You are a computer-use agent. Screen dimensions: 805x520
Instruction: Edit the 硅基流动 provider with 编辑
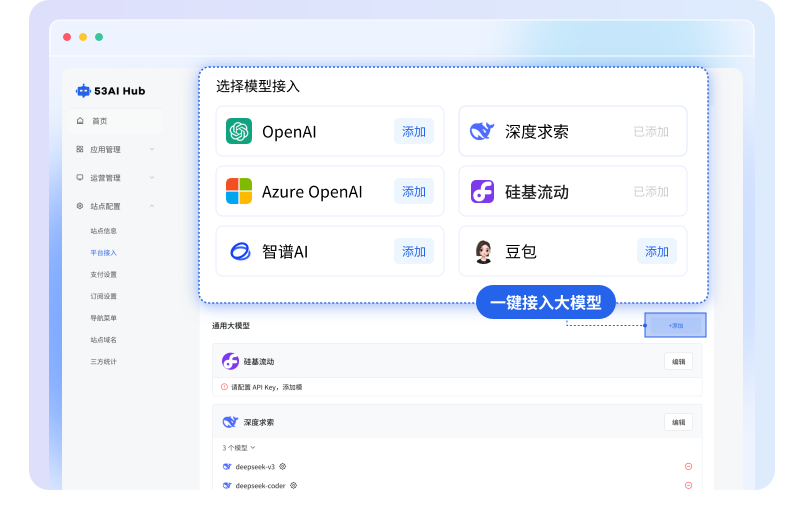tap(679, 362)
